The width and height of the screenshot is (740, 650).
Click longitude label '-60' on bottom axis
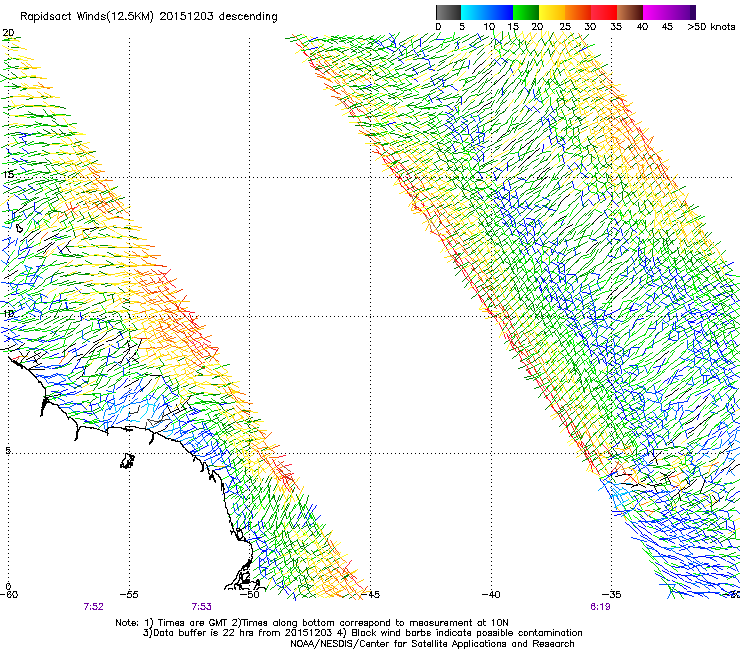click(x=9, y=595)
